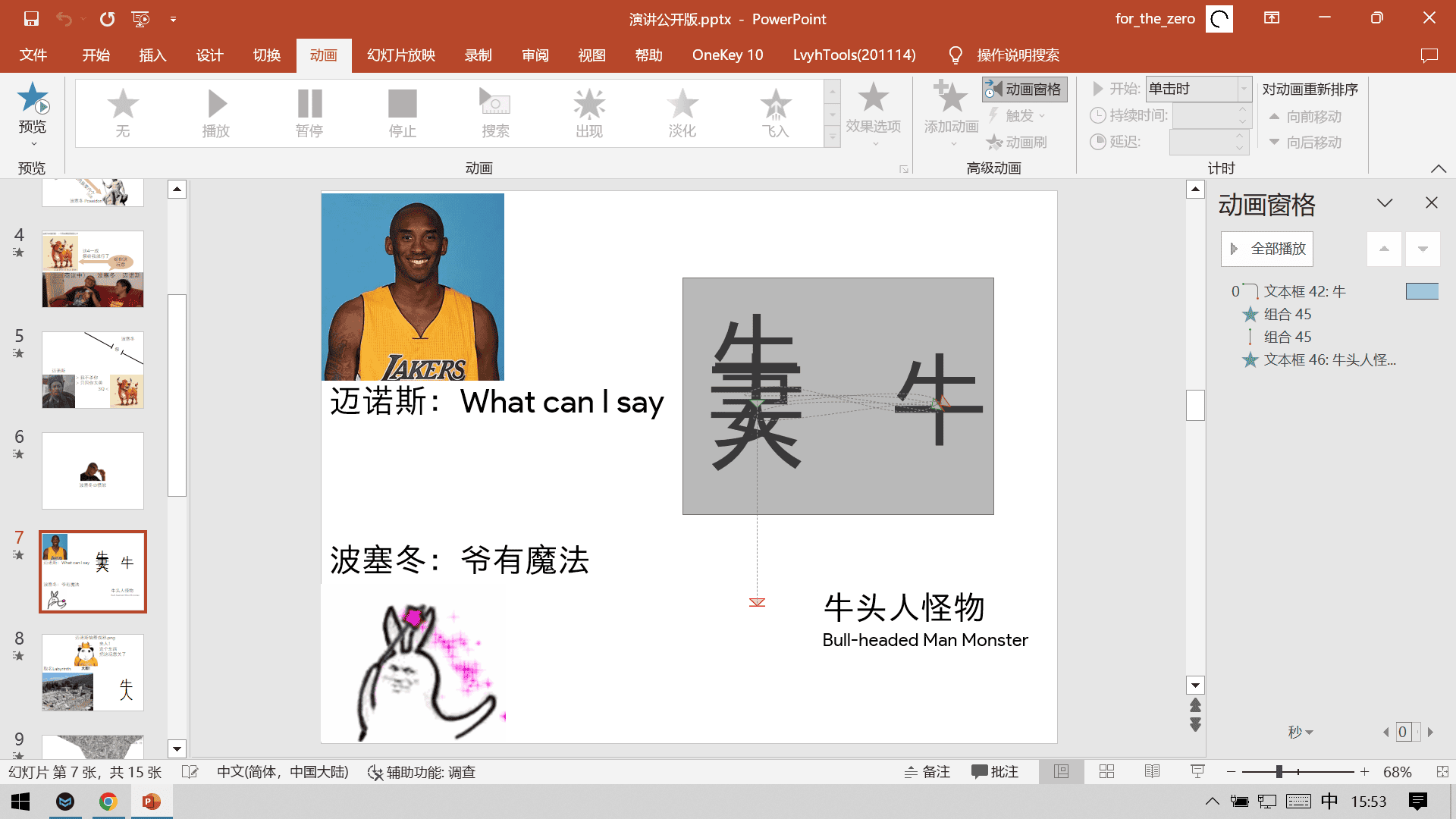Open the Start timing dropdown
The width and height of the screenshot is (1456, 819).
[x=1244, y=89]
